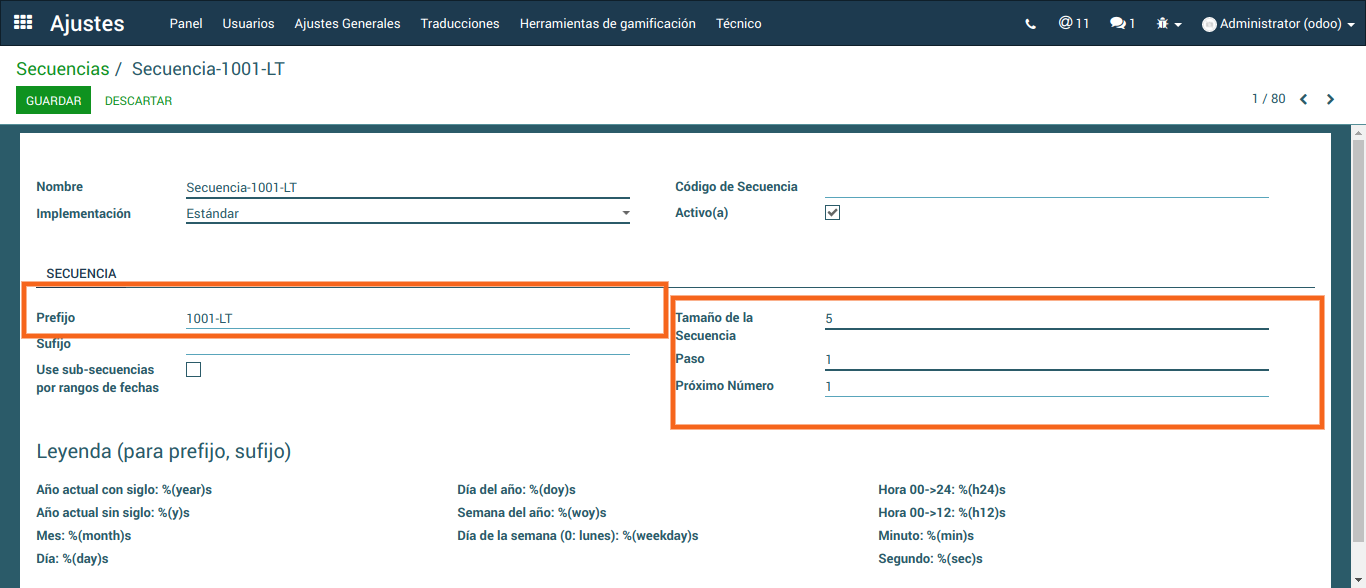Go to the previous record arrow

1304,99
